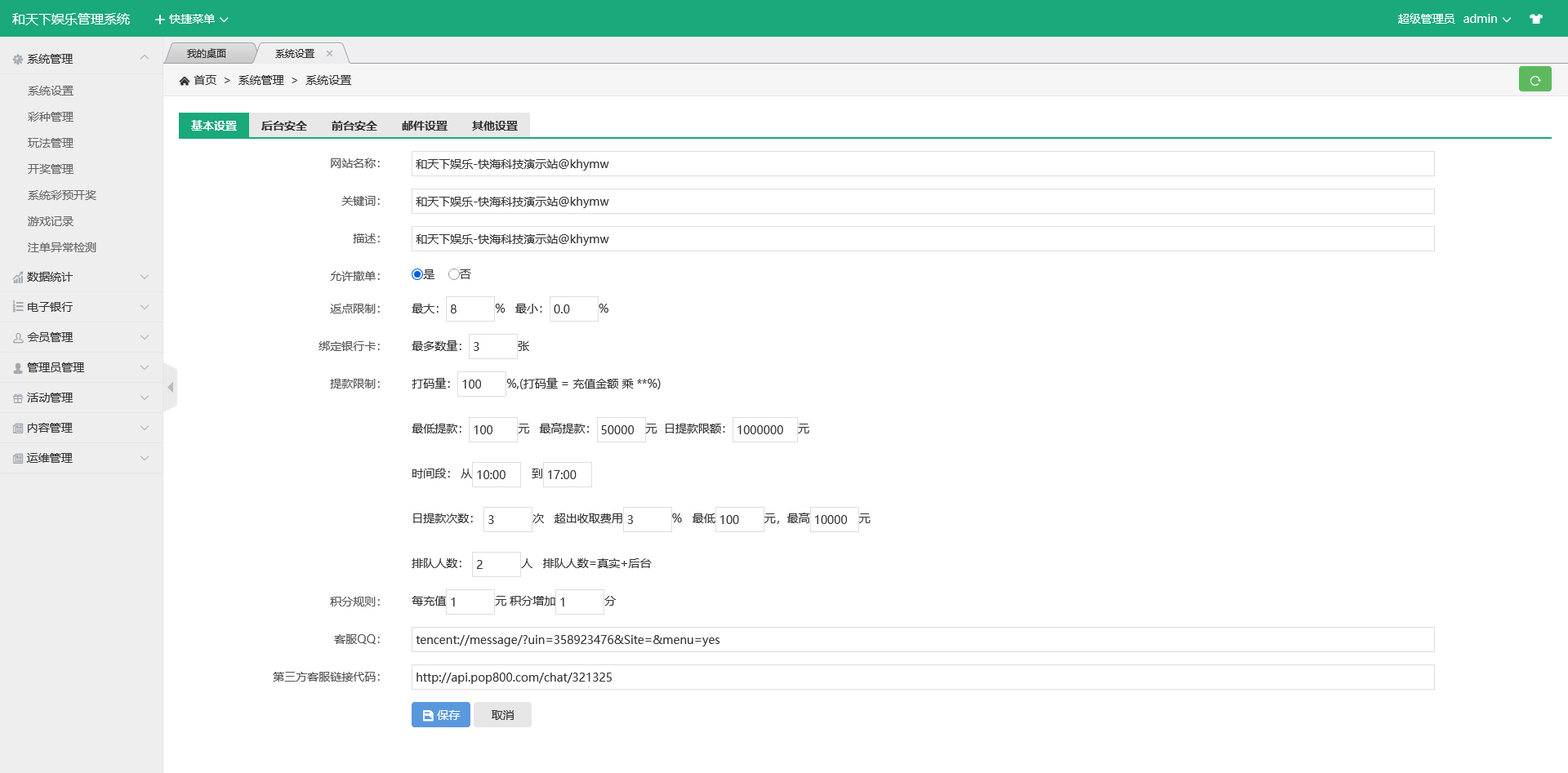Open the admin user dropdown

(1486, 19)
